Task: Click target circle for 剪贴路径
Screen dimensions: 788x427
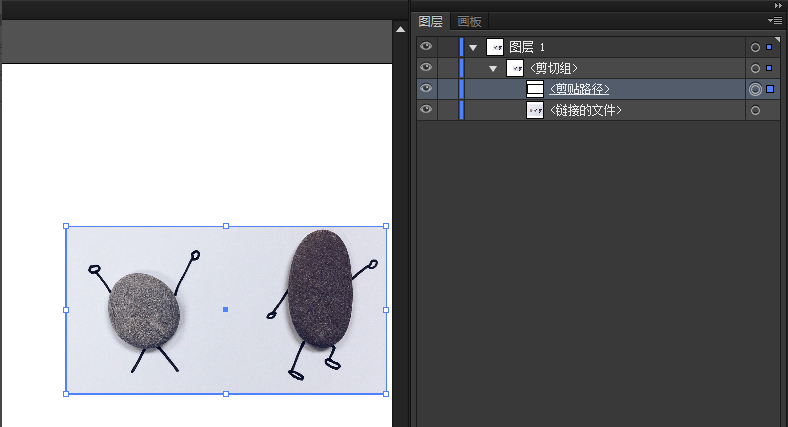Action: pos(755,89)
